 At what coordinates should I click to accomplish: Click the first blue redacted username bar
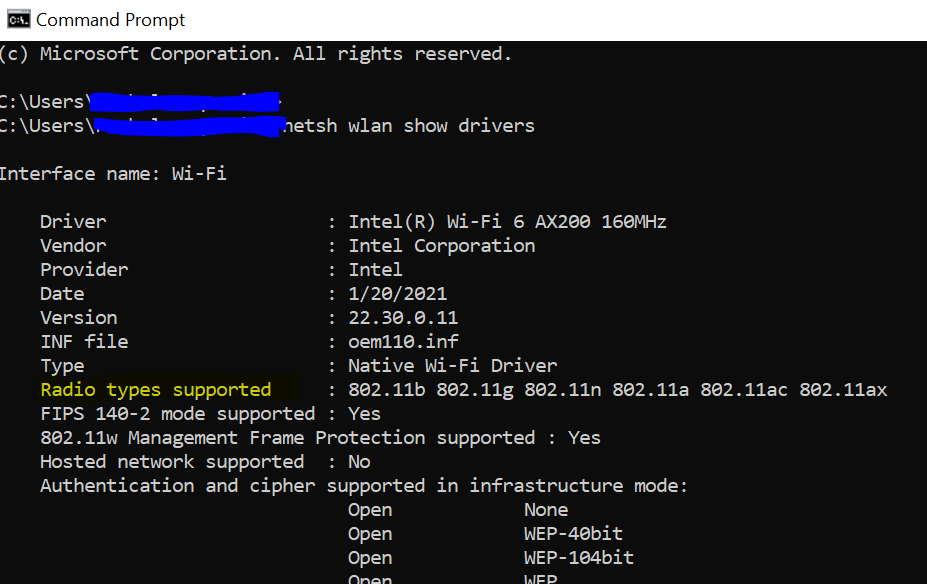pos(184,102)
